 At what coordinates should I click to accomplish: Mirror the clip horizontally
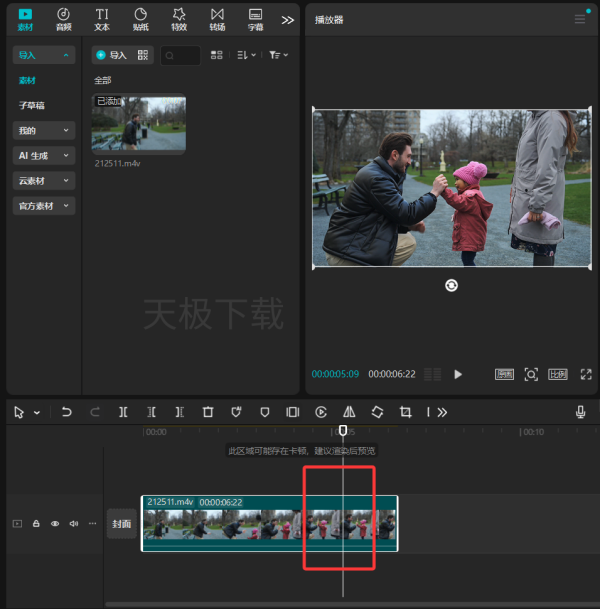click(349, 412)
